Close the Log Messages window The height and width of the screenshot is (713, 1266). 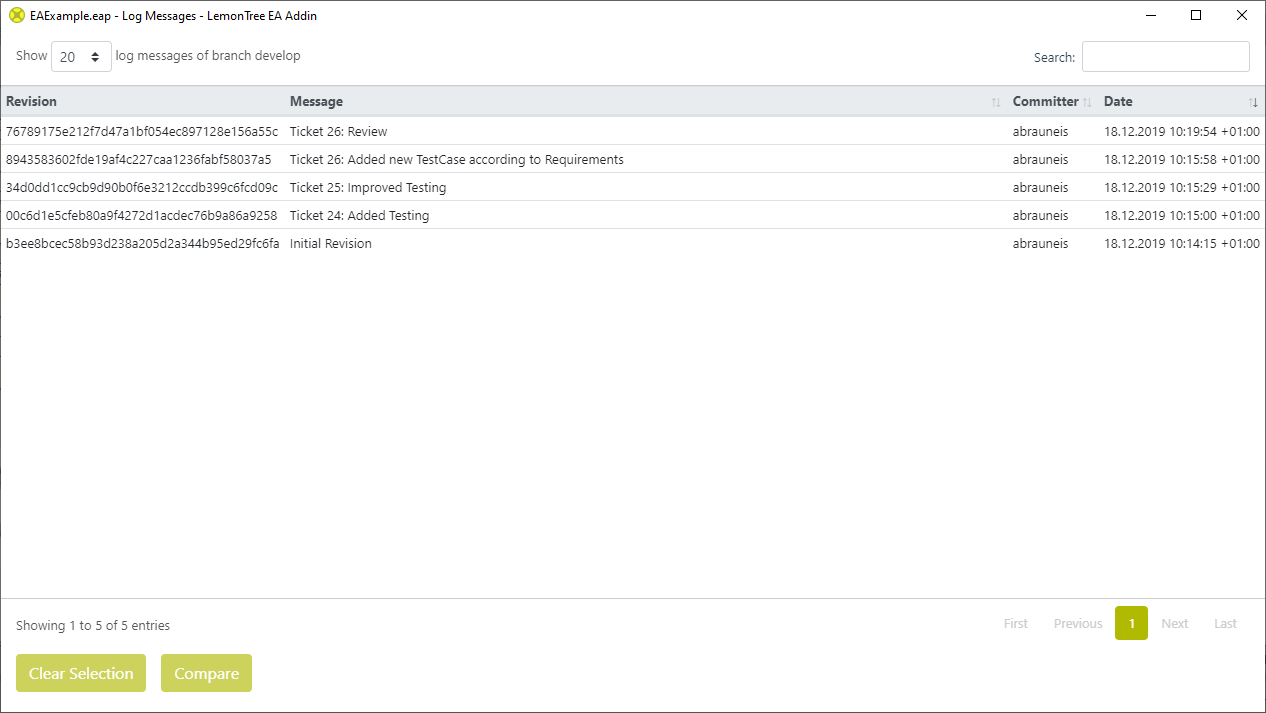tap(1242, 16)
